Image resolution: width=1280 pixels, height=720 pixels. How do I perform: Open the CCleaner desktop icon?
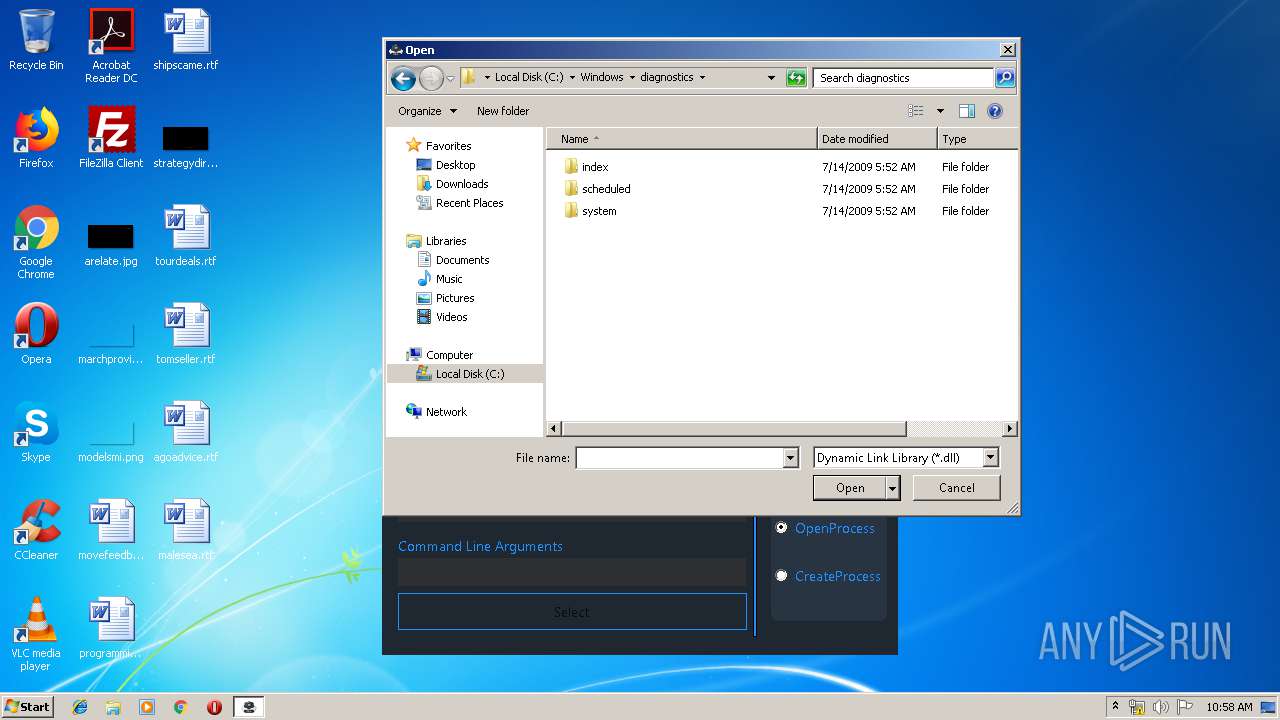(x=36, y=530)
